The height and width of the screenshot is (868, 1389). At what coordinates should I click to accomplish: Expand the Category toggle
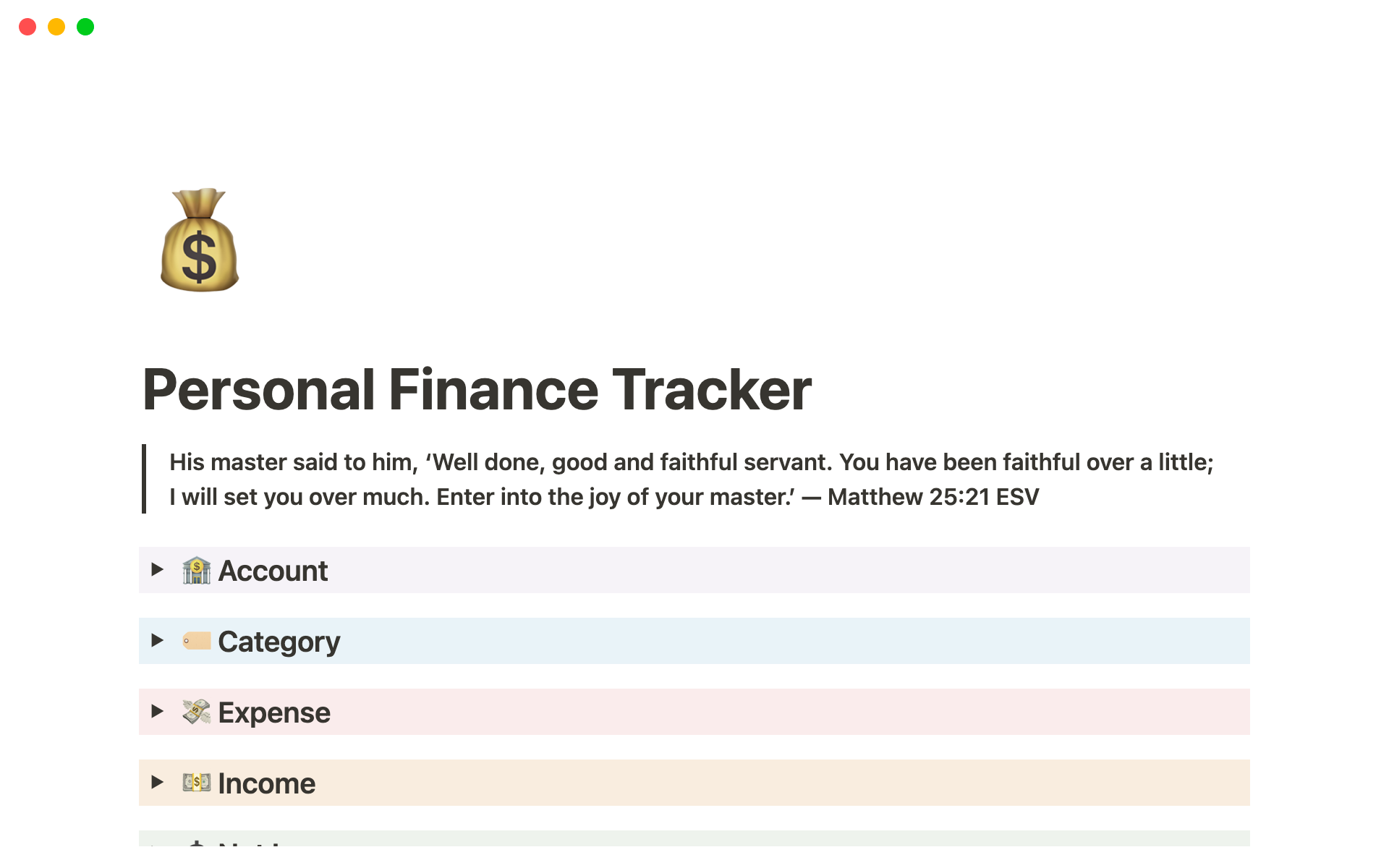[158, 640]
